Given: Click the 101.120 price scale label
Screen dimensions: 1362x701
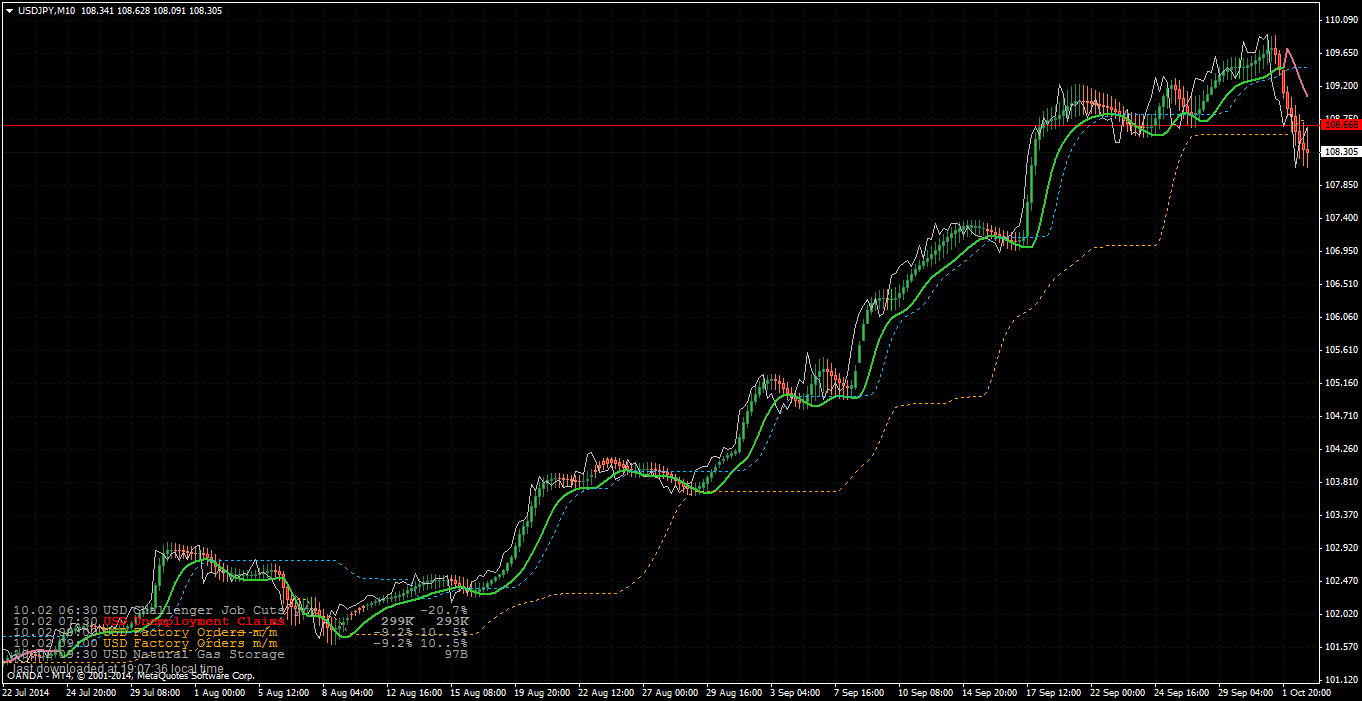Looking at the screenshot, I should click(x=1340, y=680).
